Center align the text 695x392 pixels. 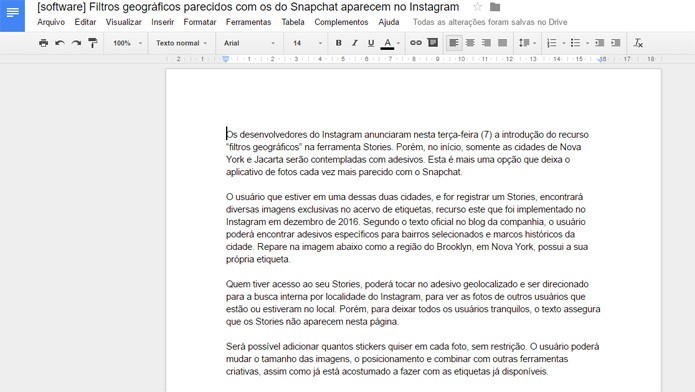point(470,43)
